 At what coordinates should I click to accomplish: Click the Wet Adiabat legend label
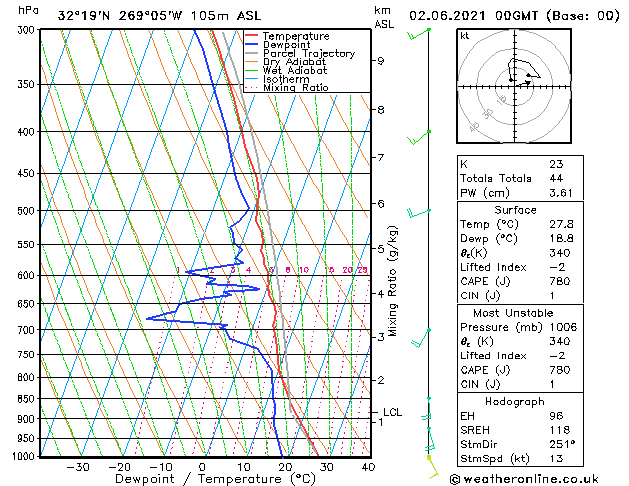click(295, 71)
